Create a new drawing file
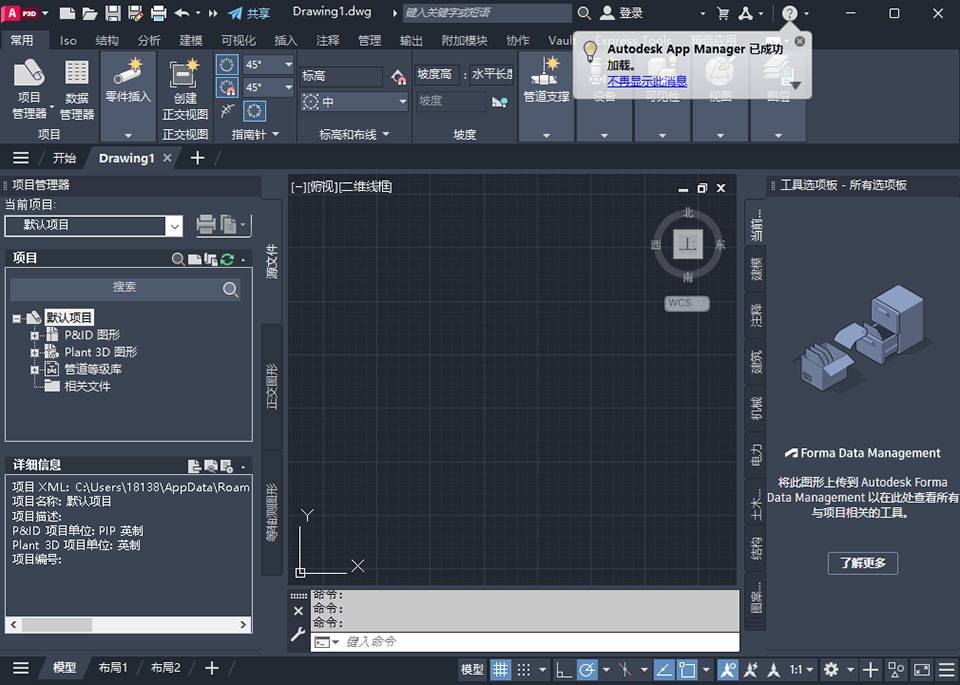960x685 pixels. (x=67, y=13)
